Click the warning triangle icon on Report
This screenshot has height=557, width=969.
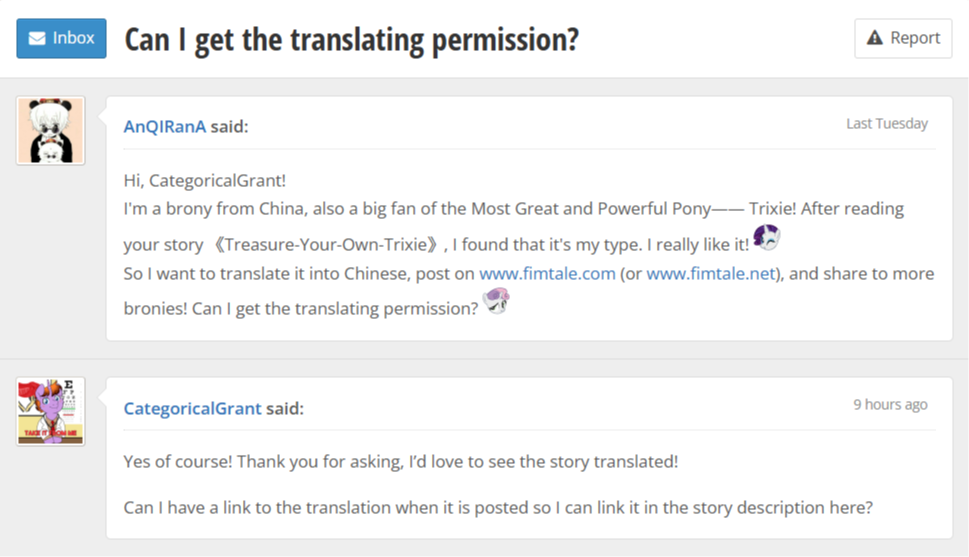tap(875, 38)
